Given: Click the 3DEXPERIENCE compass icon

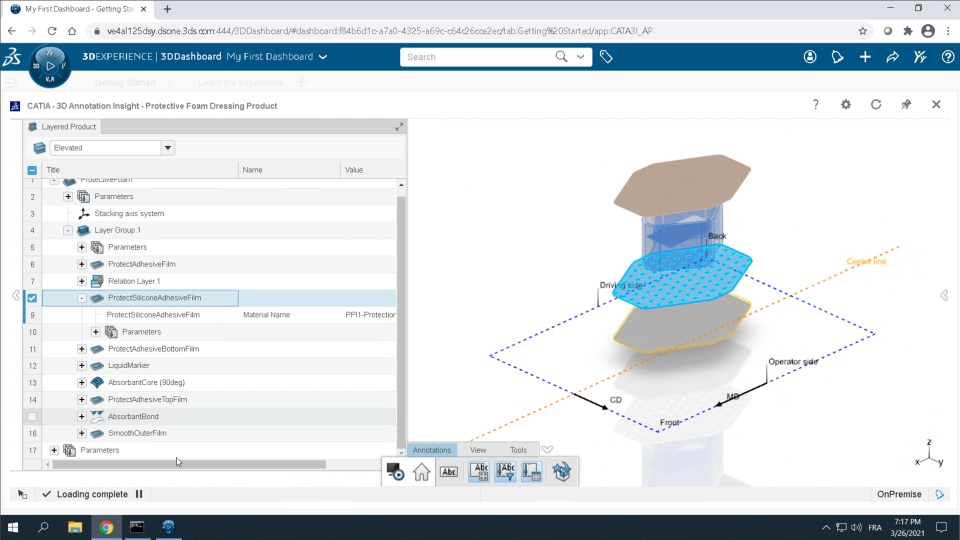Looking at the screenshot, I should tap(50, 66).
